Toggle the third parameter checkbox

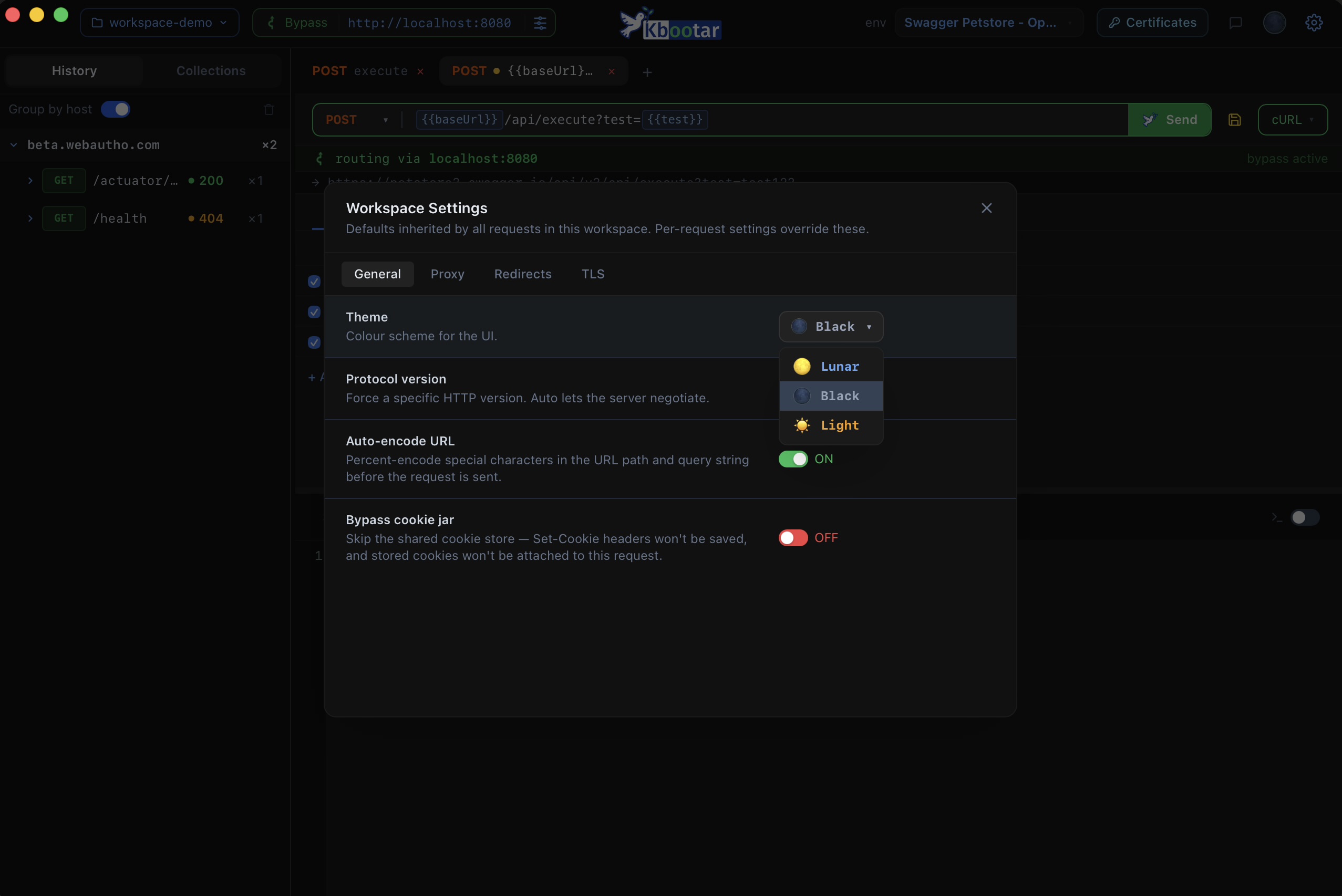(x=314, y=342)
